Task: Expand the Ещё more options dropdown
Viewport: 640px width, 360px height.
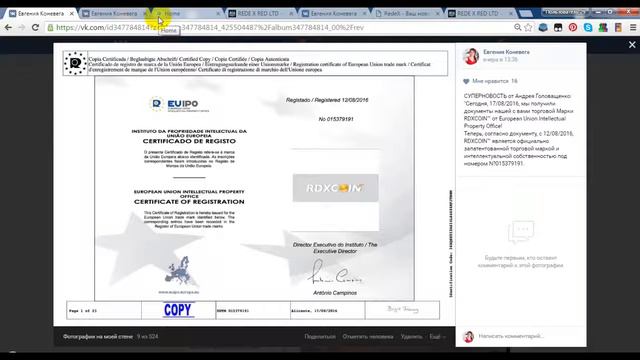Action: tap(437, 337)
